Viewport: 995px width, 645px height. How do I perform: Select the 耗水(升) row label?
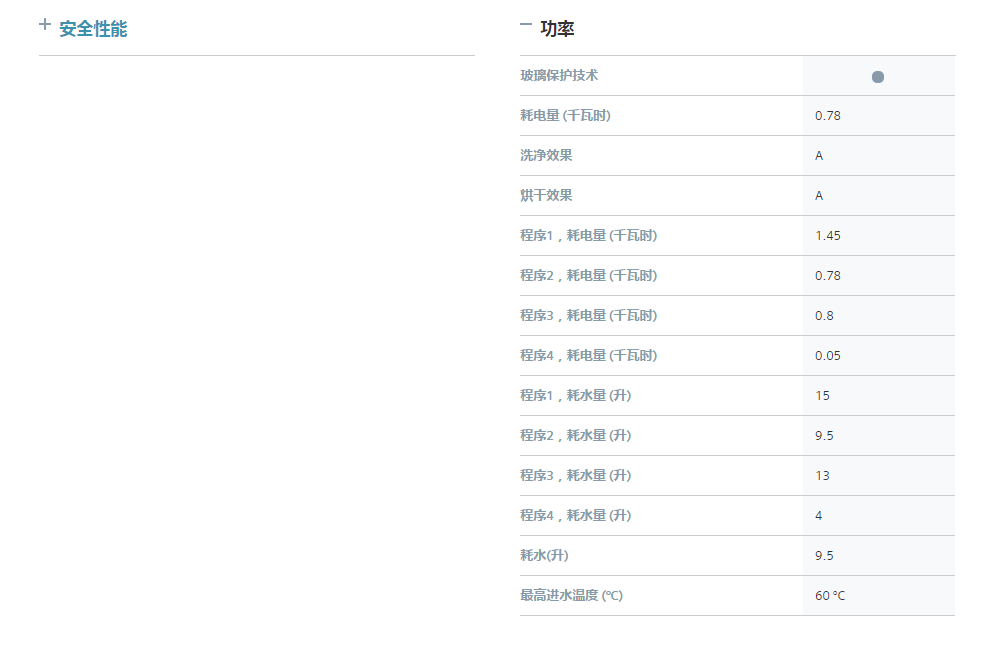tap(544, 555)
